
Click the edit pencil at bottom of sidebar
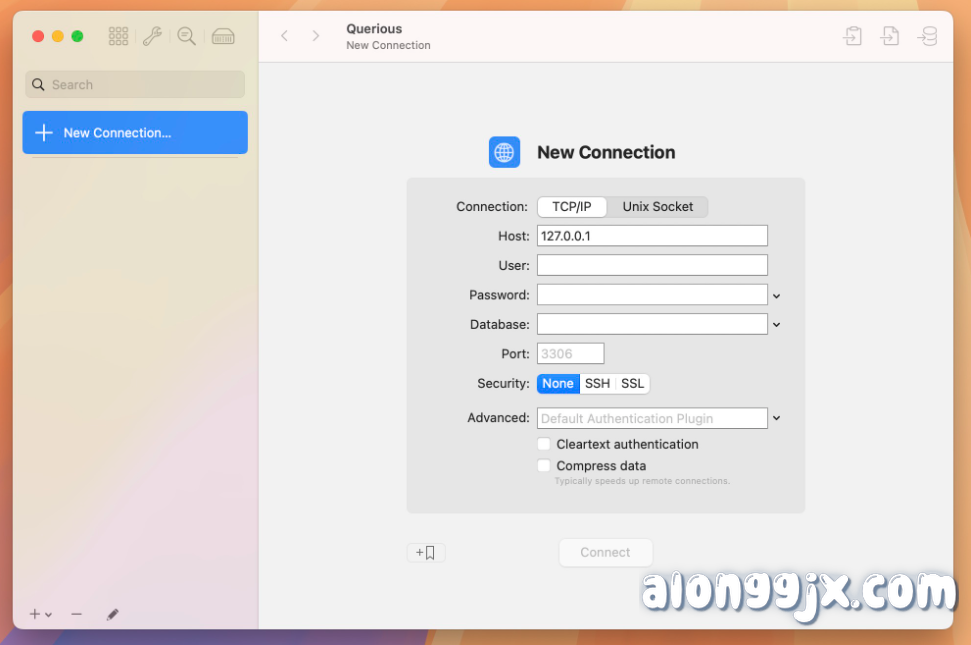(x=112, y=614)
